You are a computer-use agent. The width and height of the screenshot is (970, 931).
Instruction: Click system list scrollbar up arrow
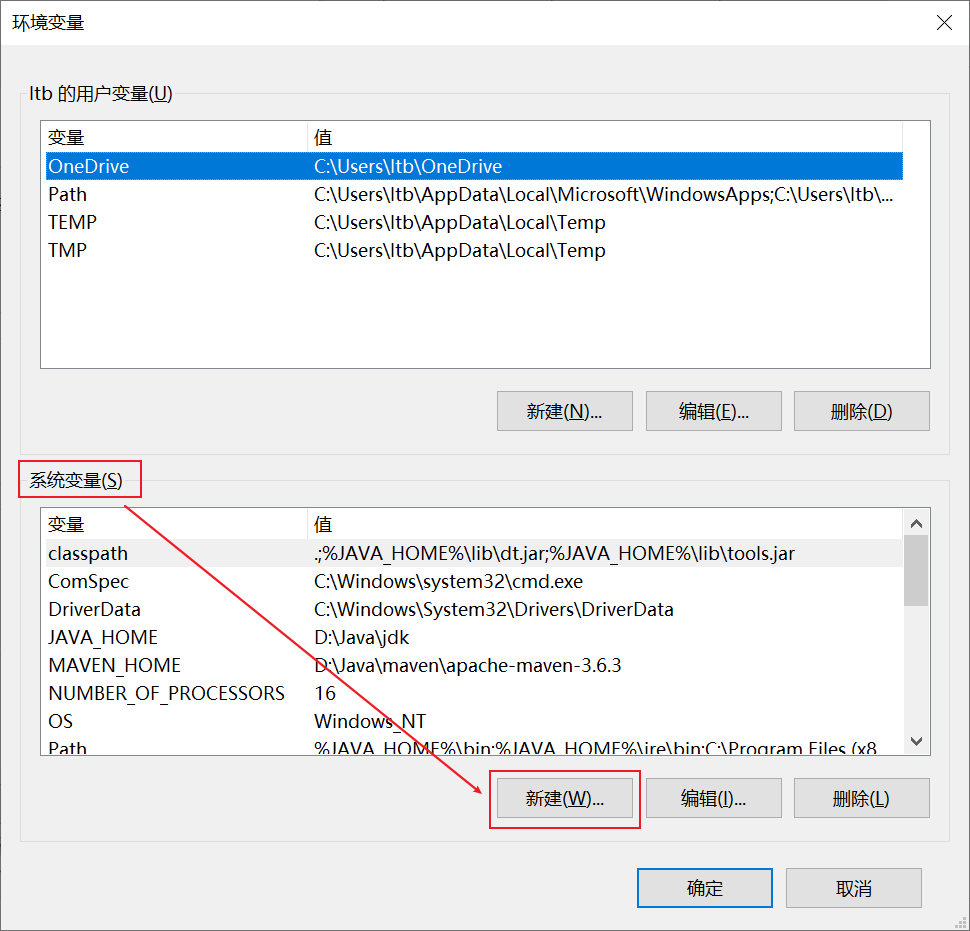click(x=916, y=523)
